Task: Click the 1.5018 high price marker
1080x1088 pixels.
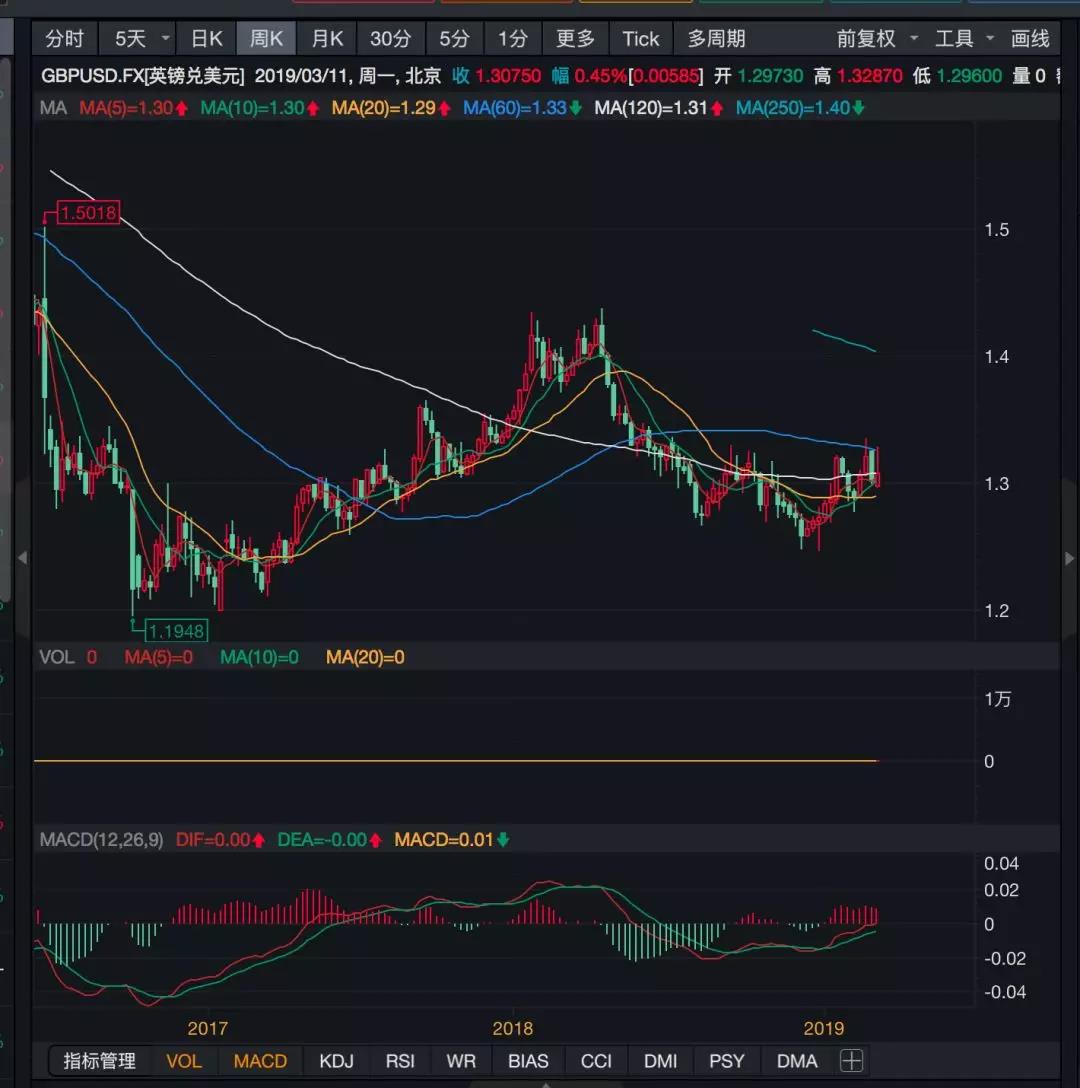Action: pos(88,212)
